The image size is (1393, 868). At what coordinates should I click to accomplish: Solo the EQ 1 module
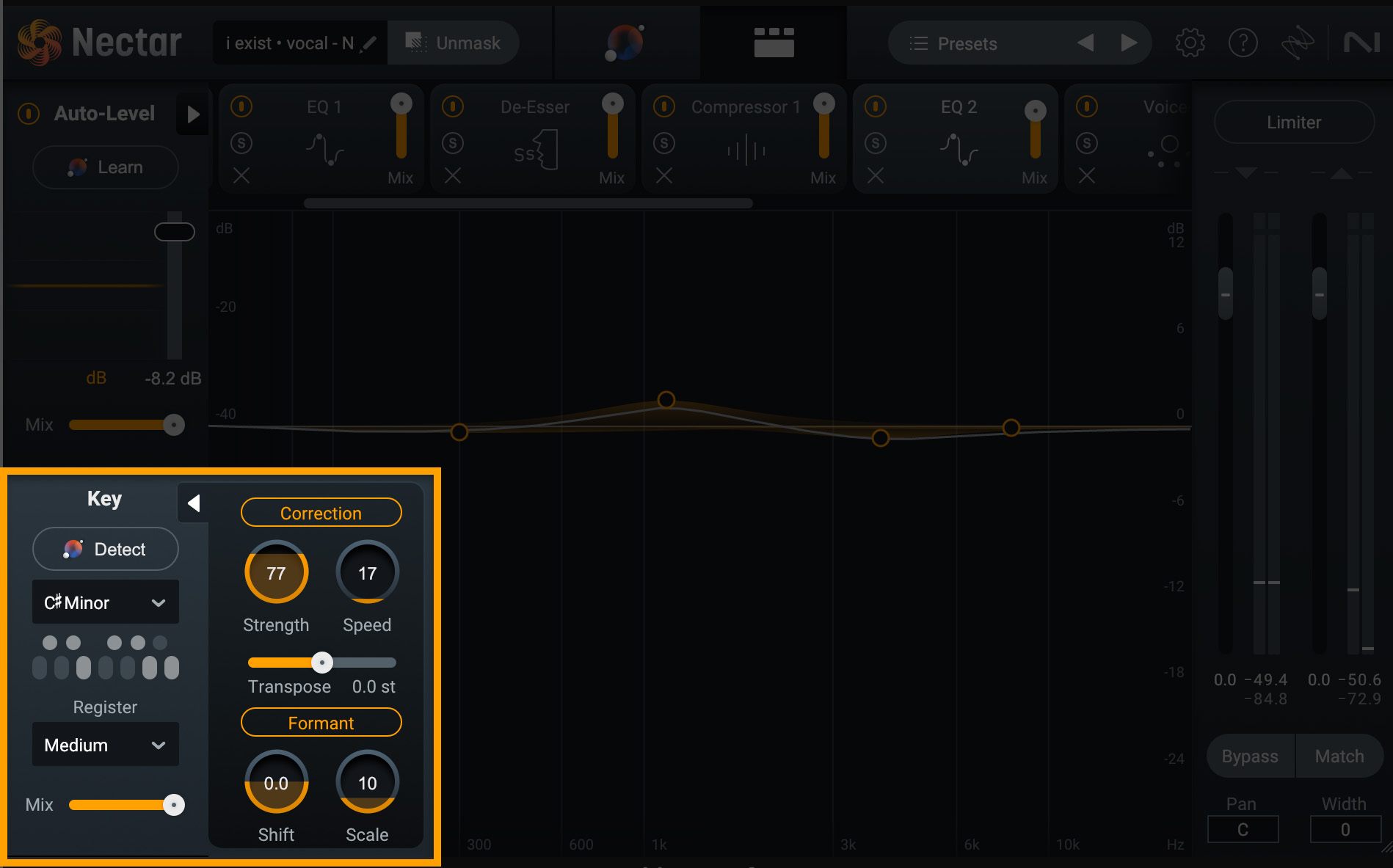coord(241,143)
